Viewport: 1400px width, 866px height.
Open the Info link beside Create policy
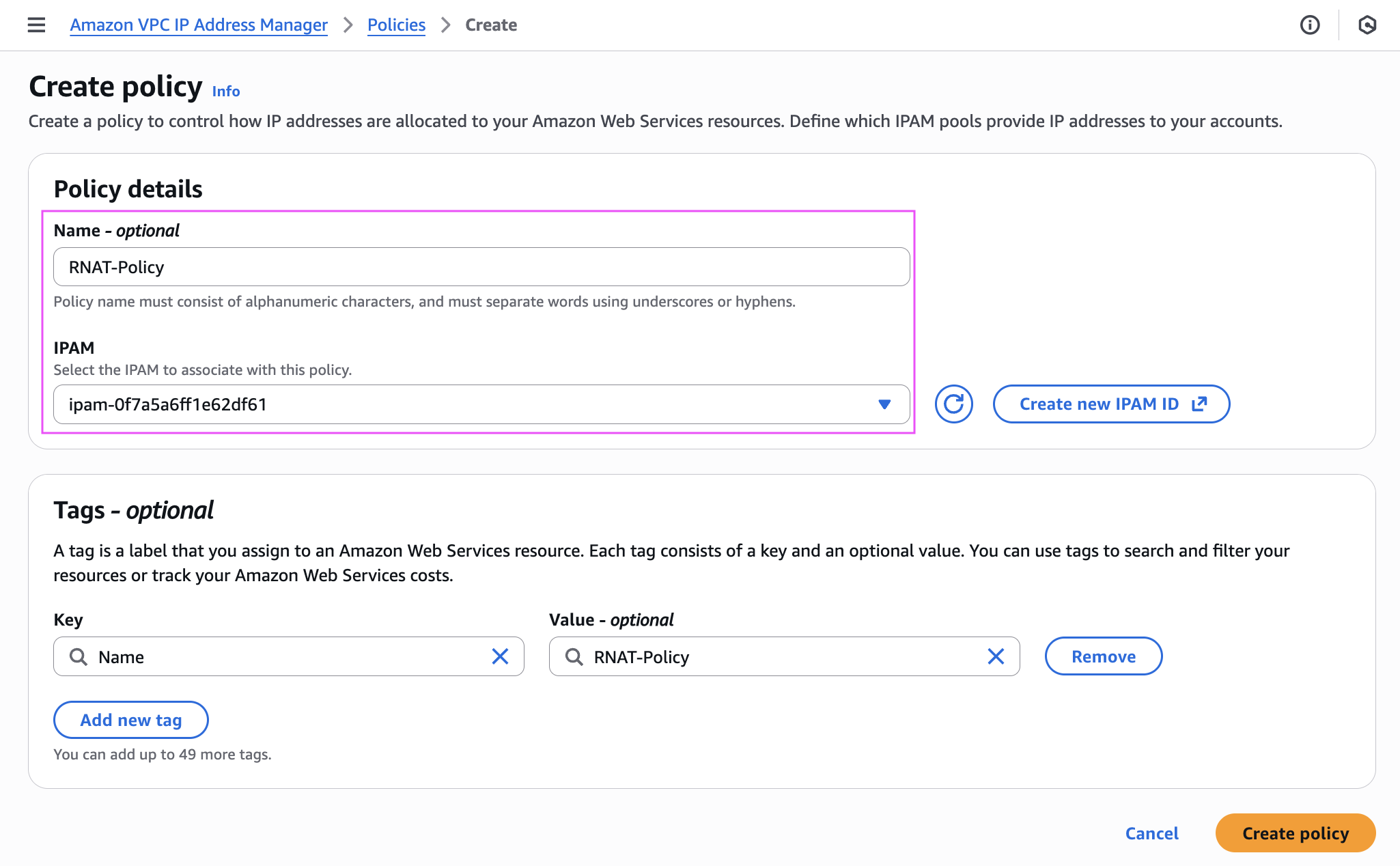point(226,92)
